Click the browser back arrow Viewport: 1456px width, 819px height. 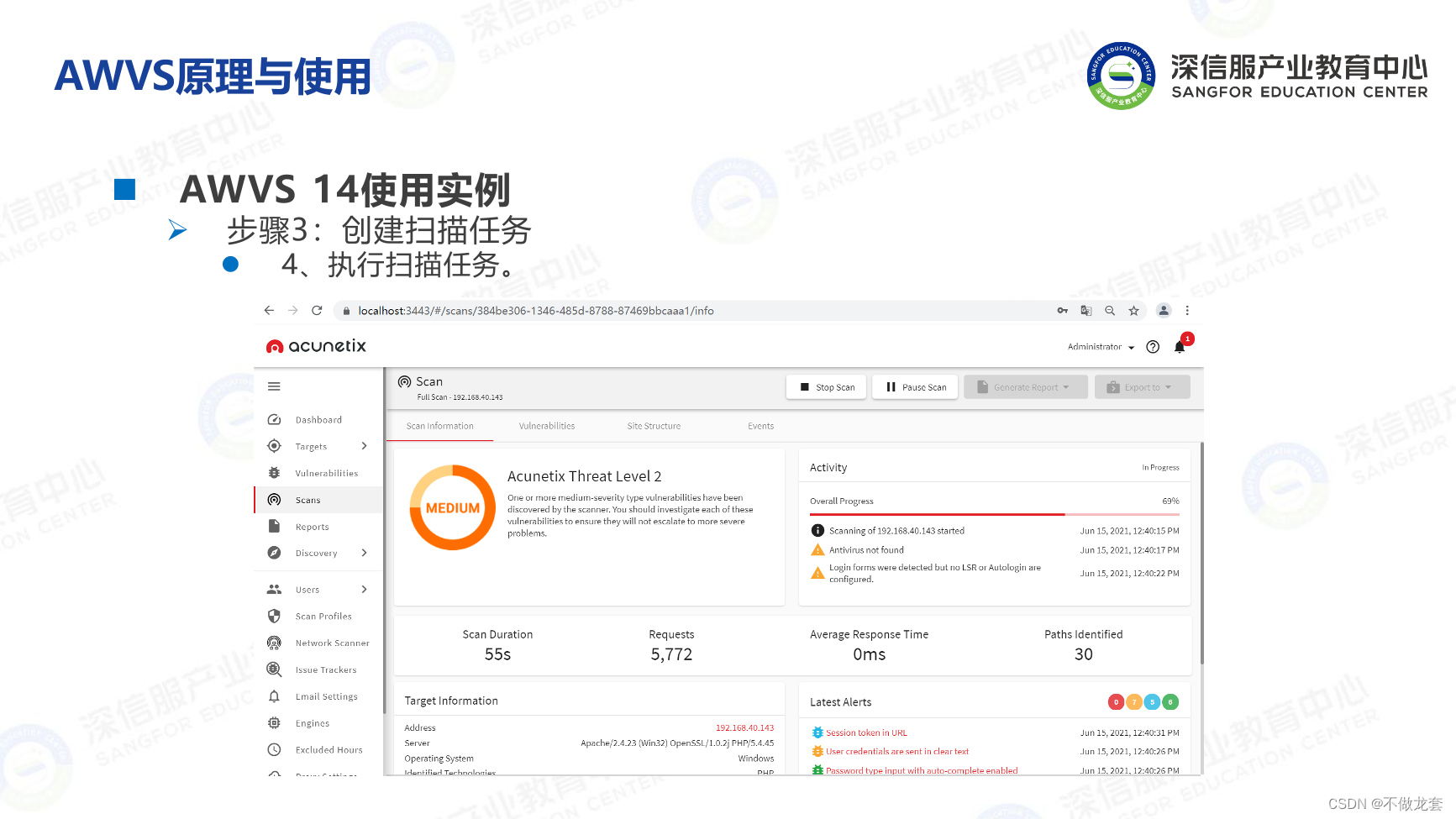point(269,311)
